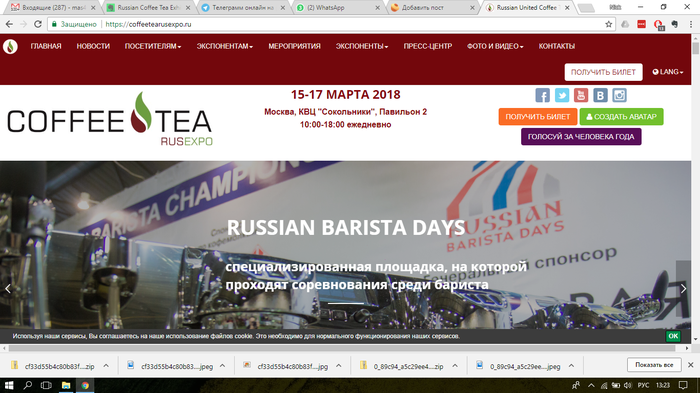Expand the ПОСЕТИТЕЛЯМ dropdown menu
The width and height of the screenshot is (700, 393).
(153, 46)
